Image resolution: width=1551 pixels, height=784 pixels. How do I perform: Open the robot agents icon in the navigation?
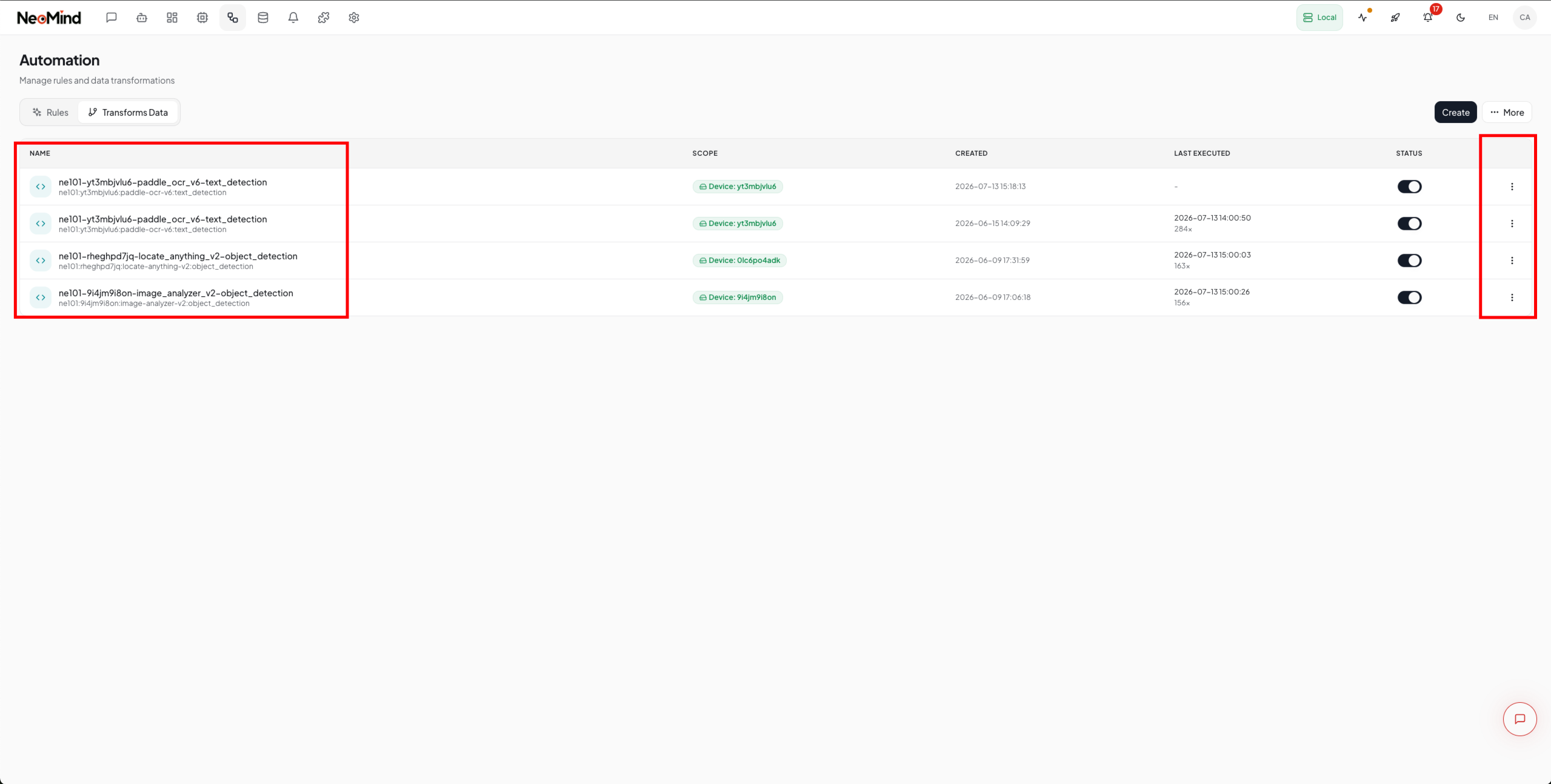pyautogui.click(x=142, y=18)
